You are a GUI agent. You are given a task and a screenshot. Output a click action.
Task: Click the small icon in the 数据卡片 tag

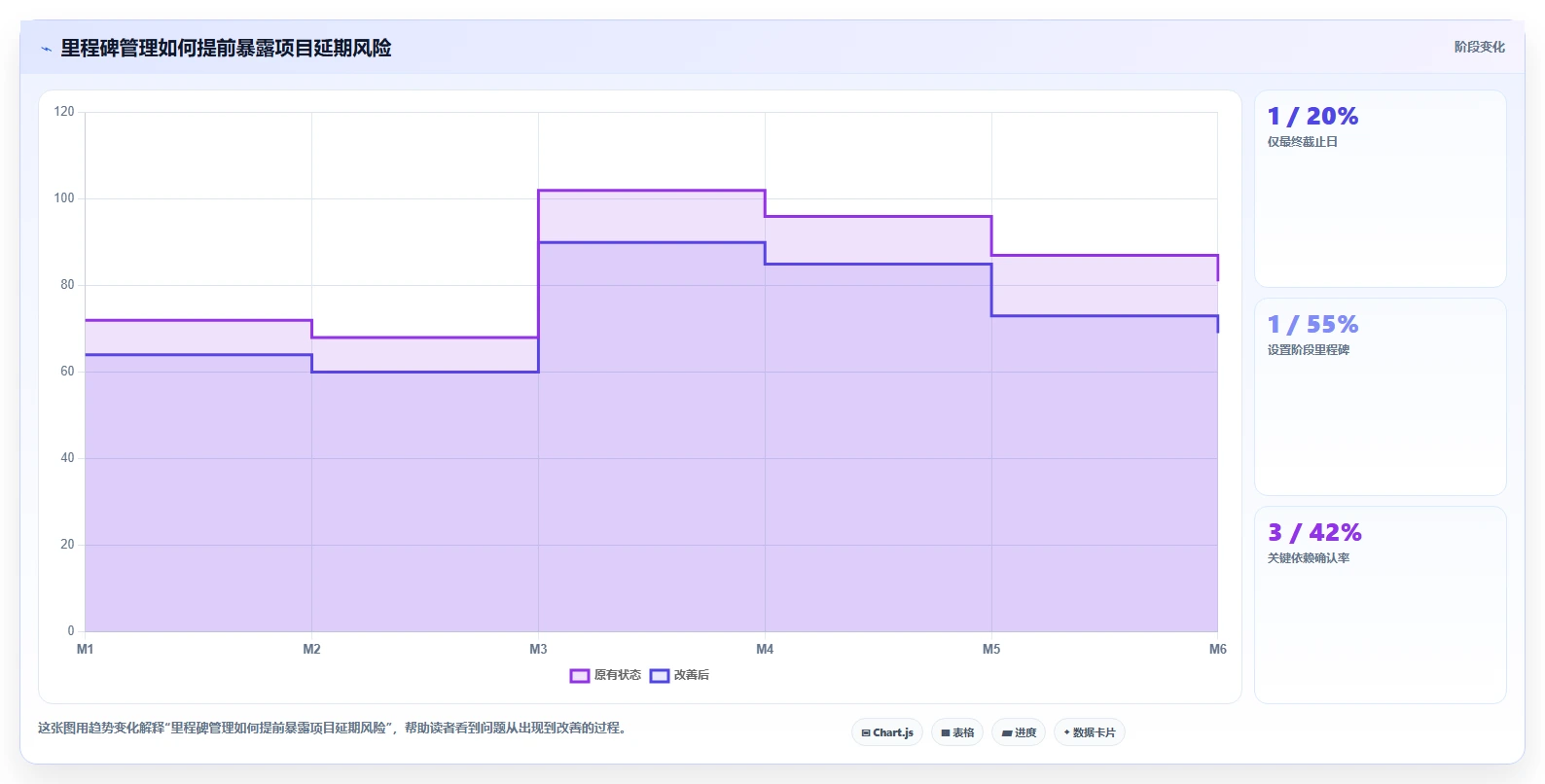1067,732
